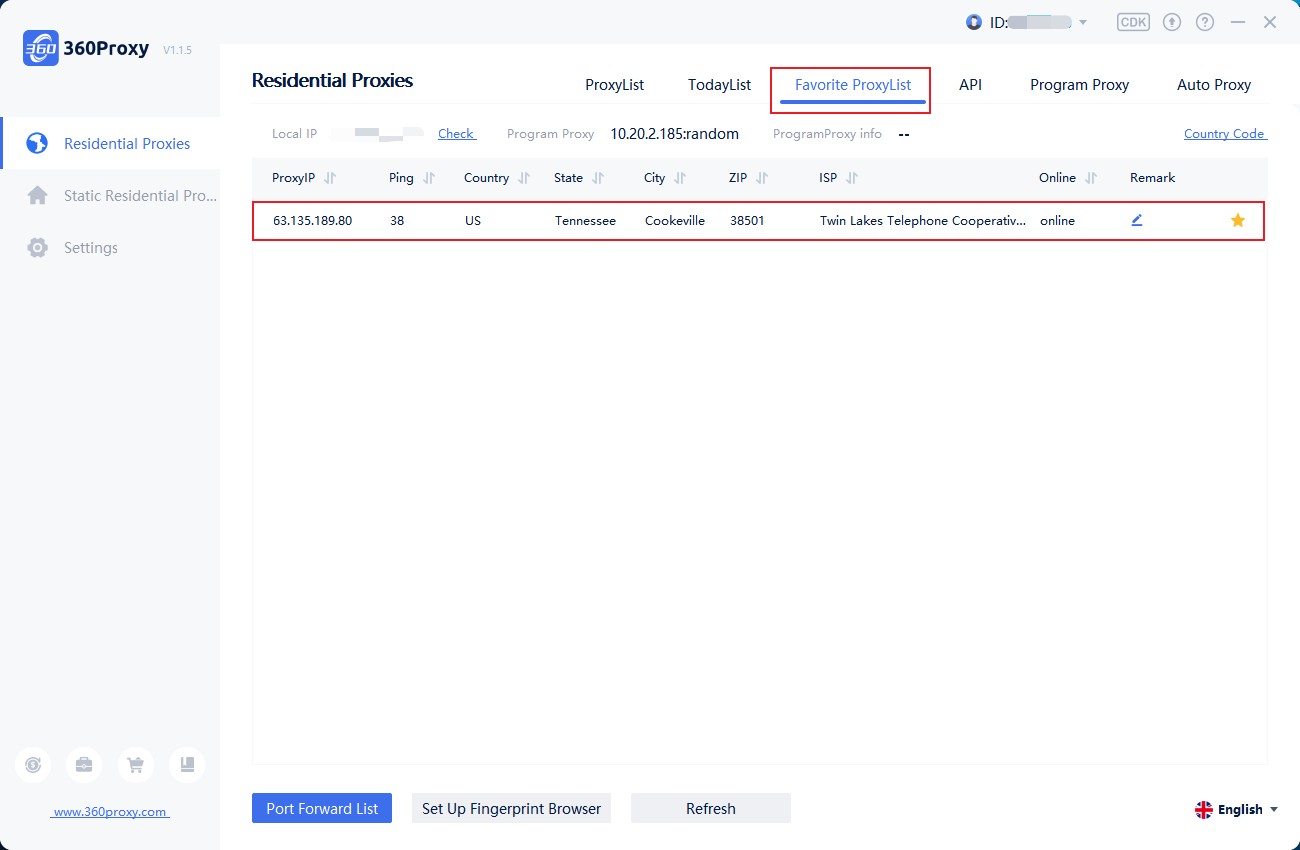This screenshot has height=850, width=1300.
Task: Click the briefcase icon at sidebar bottom
Action: tap(84, 765)
